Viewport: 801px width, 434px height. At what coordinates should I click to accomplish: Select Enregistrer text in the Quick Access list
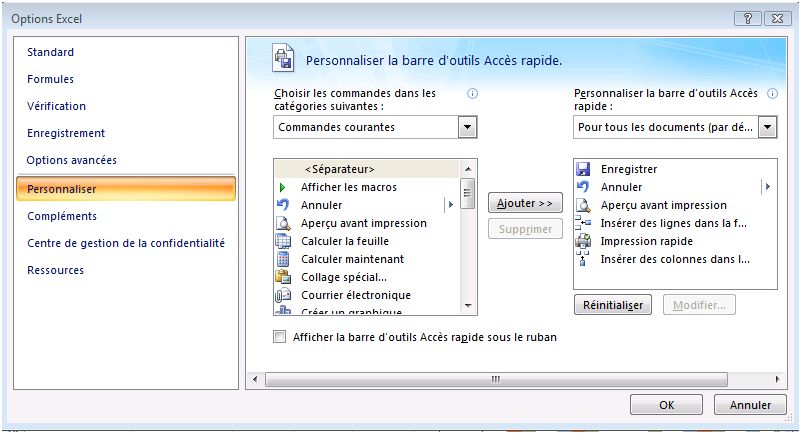pyautogui.click(x=629, y=169)
